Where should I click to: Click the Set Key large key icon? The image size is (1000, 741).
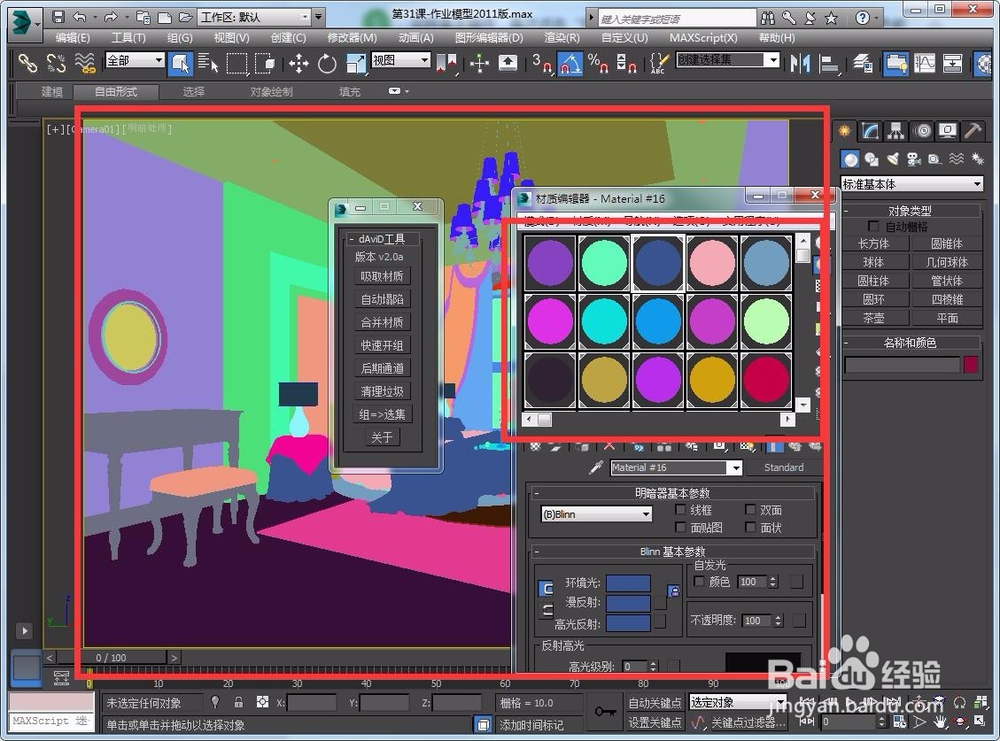point(605,712)
